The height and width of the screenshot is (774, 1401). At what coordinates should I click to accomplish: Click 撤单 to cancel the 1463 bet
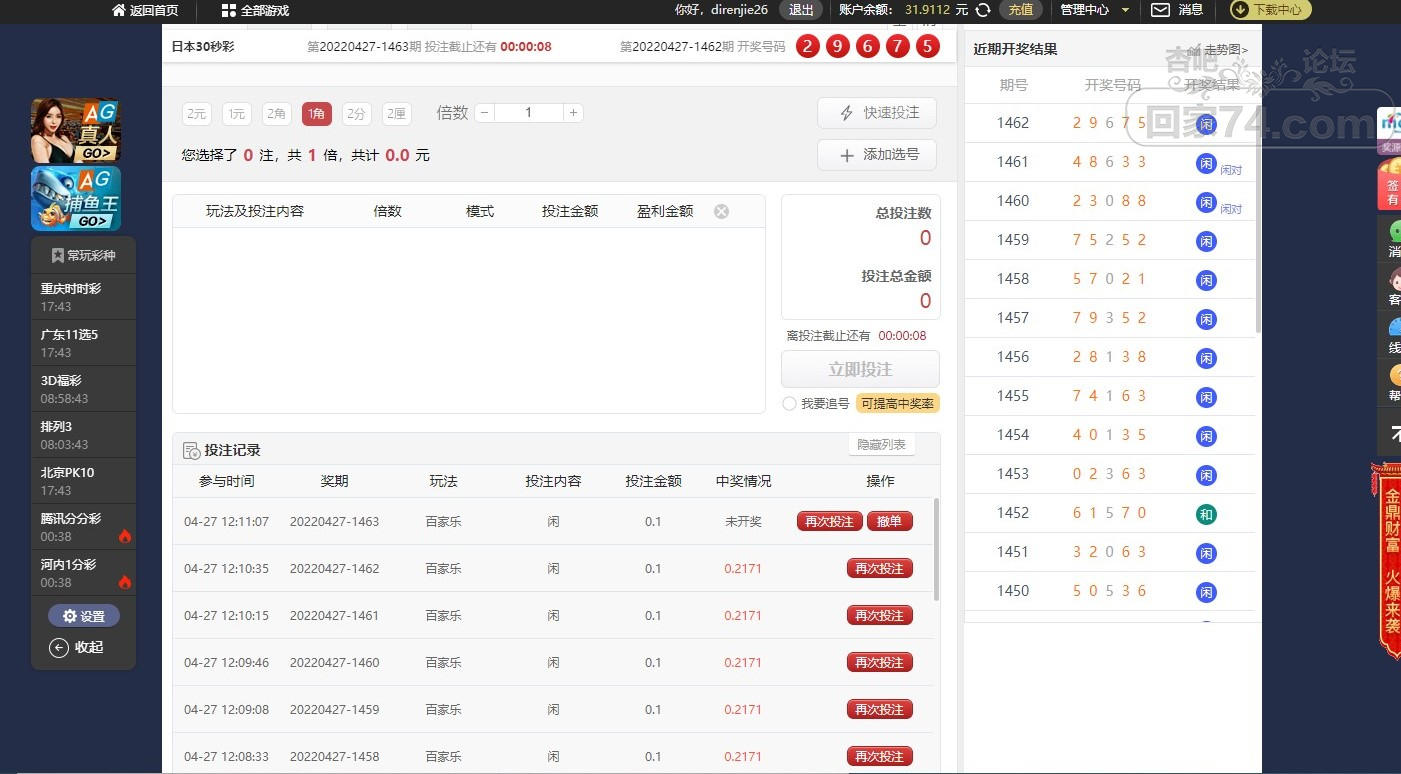(890, 521)
